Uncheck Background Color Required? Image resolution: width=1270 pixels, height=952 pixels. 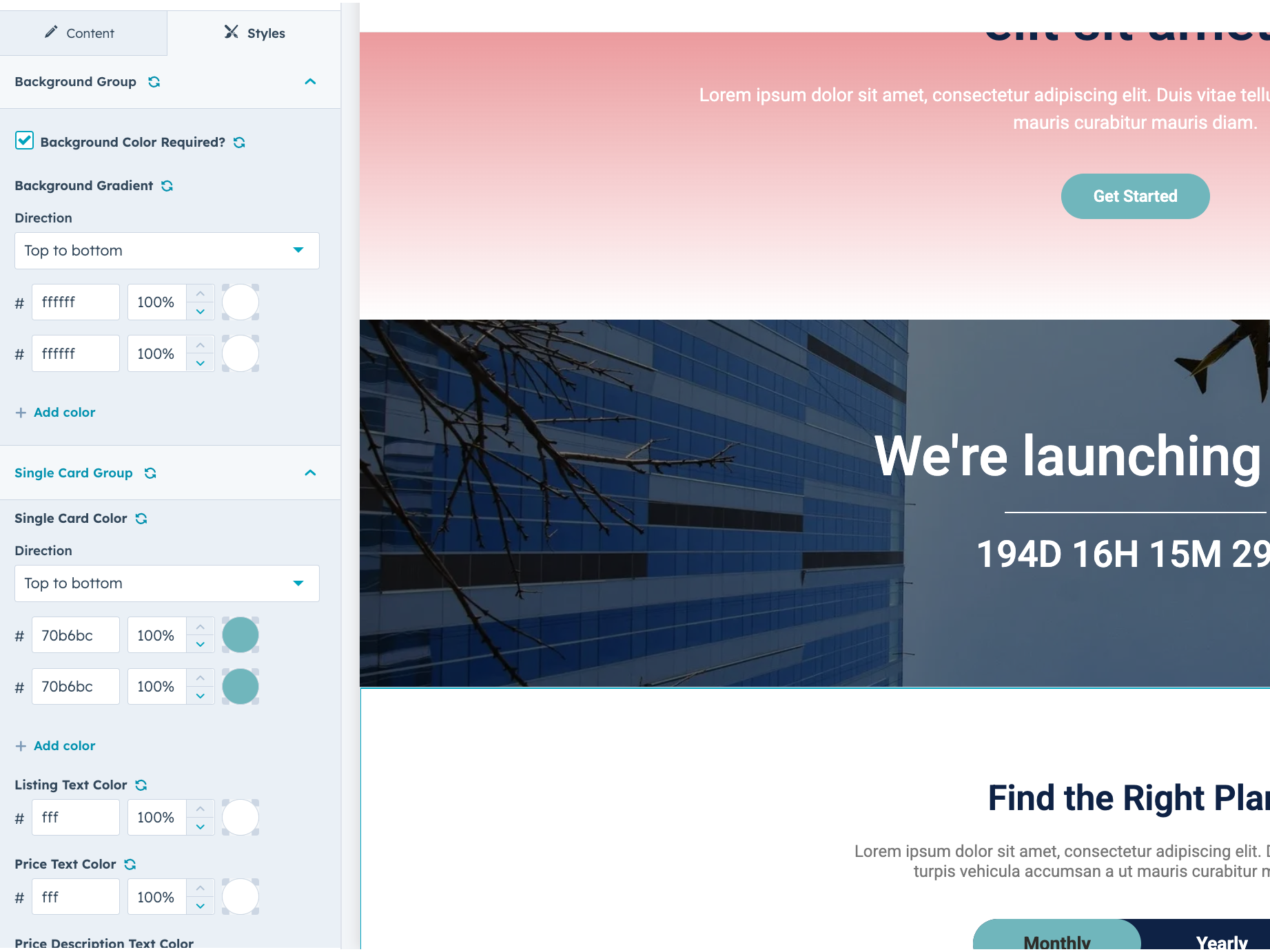23,141
